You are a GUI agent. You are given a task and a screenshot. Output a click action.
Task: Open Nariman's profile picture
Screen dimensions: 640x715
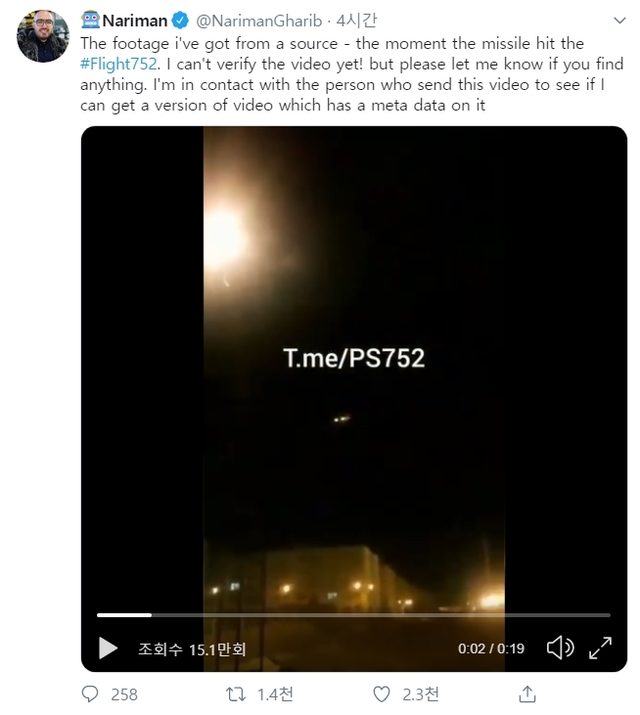[x=43, y=36]
